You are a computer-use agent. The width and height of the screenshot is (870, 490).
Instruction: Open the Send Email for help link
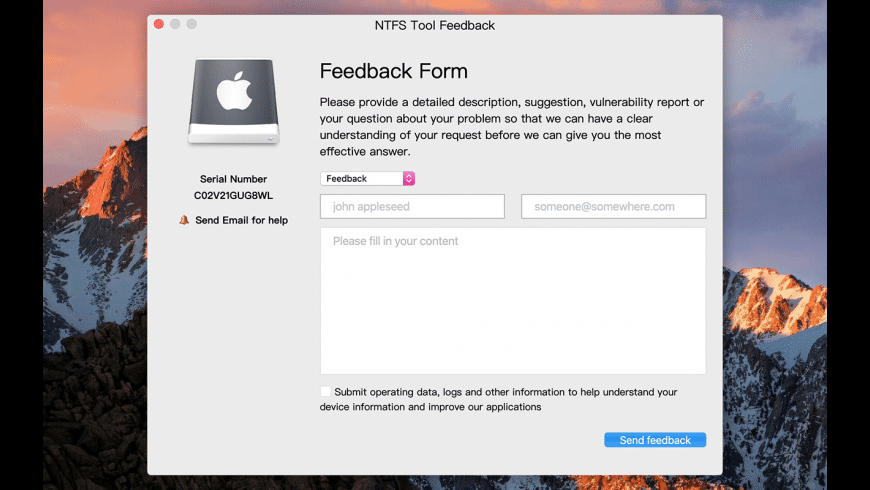coord(241,220)
